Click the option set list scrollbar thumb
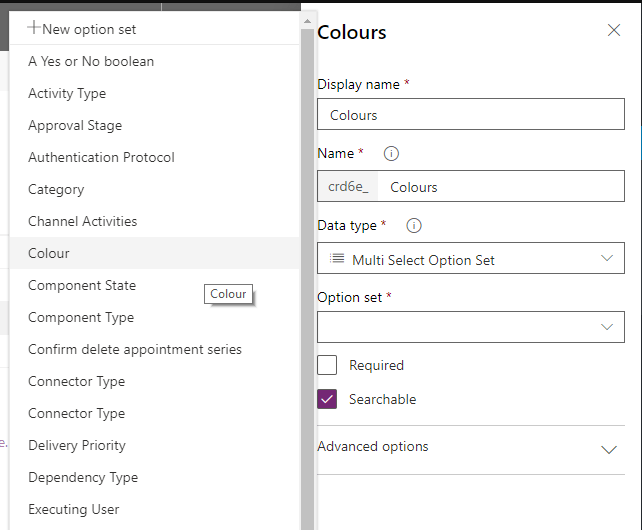The height and width of the screenshot is (530, 642). (307, 279)
